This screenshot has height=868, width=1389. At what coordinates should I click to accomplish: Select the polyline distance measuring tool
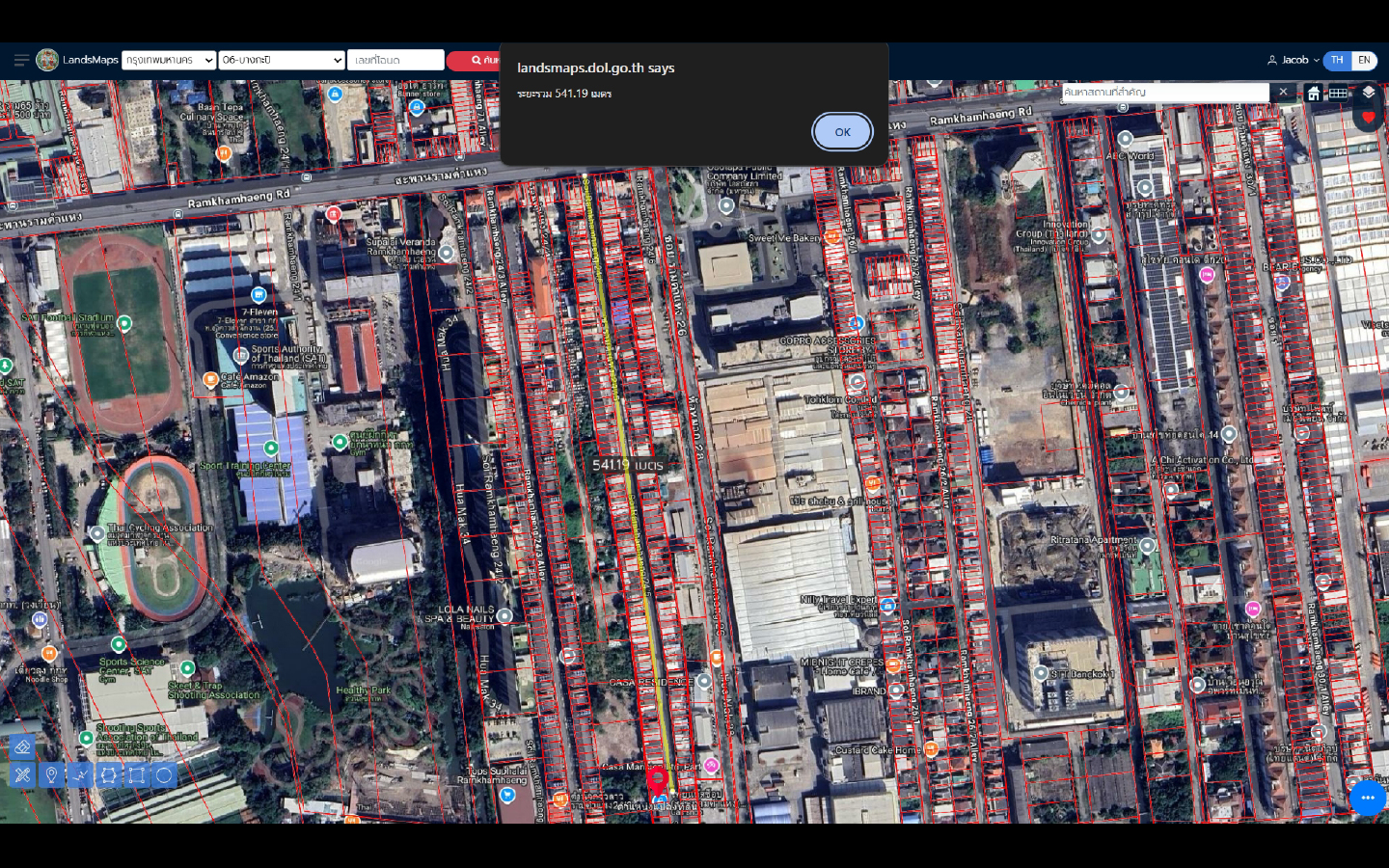pyautogui.click(x=80, y=775)
